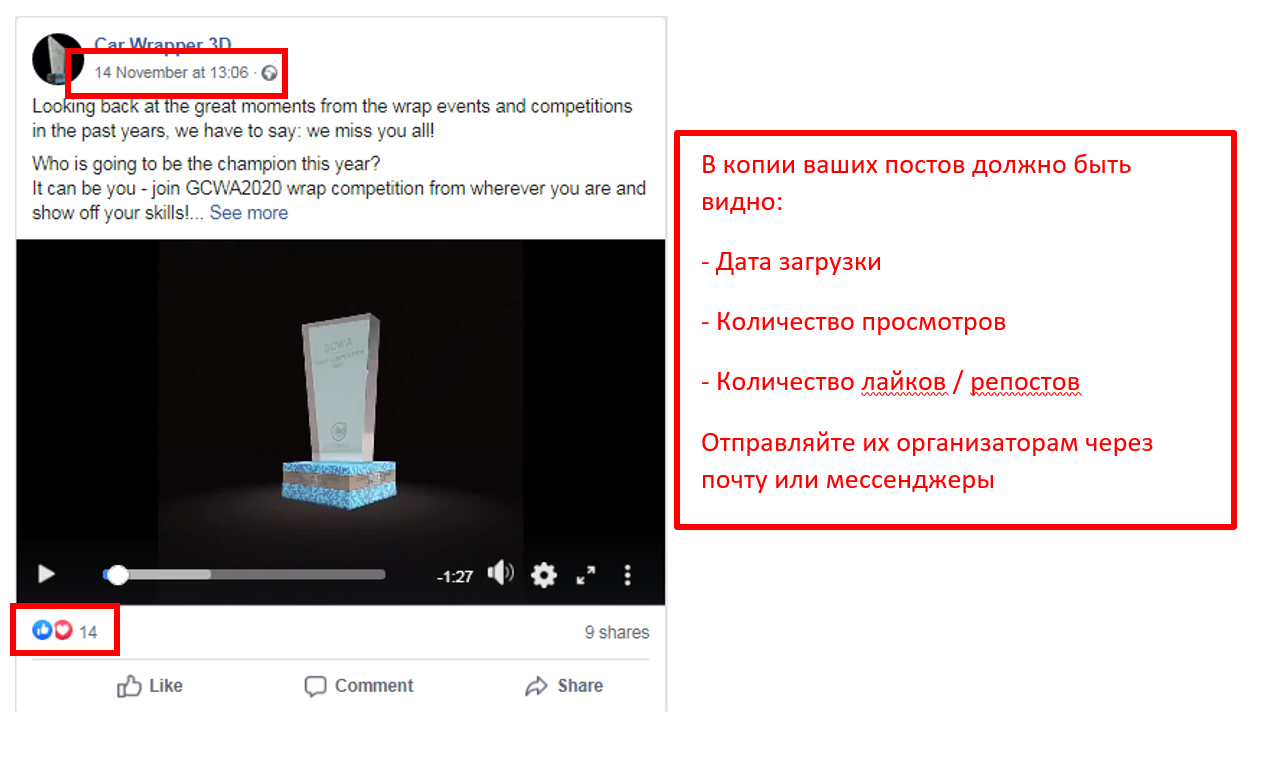This screenshot has width=1269, height=759.
Task: Click the blue Like reaction icon
Action: coord(42,630)
